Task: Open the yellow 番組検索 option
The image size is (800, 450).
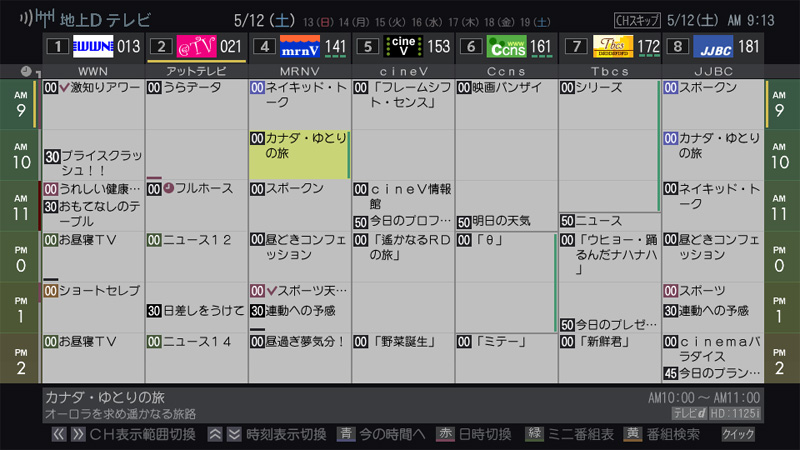Action: pyautogui.click(x=666, y=434)
